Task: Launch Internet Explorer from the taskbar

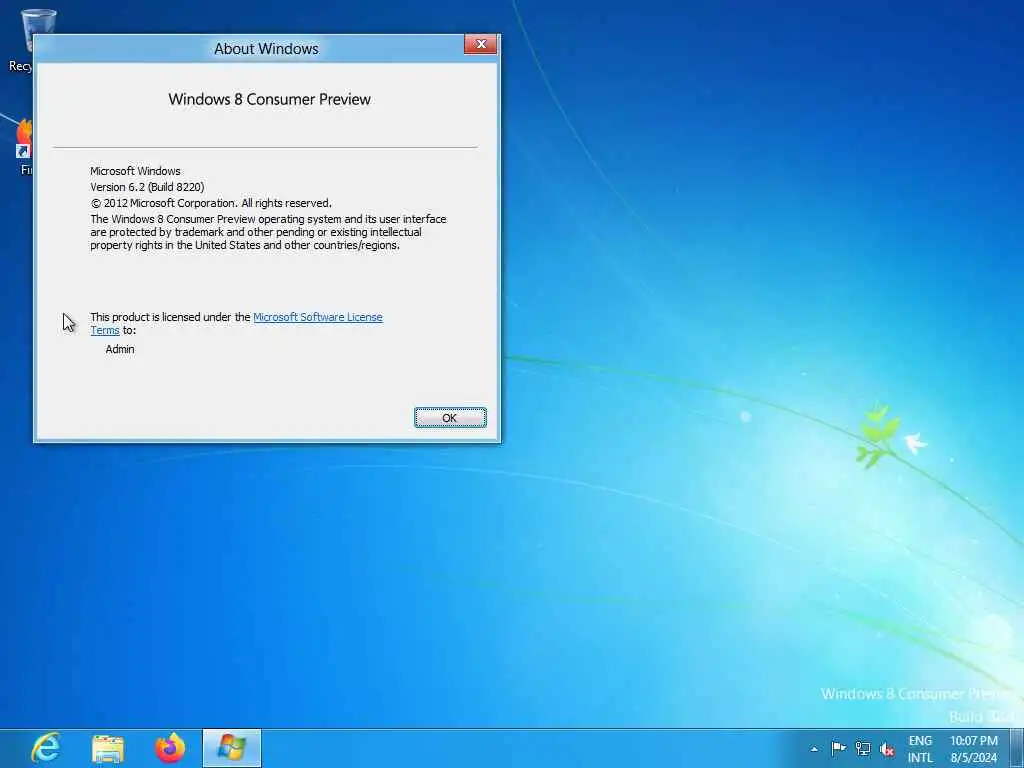Action: click(46, 748)
